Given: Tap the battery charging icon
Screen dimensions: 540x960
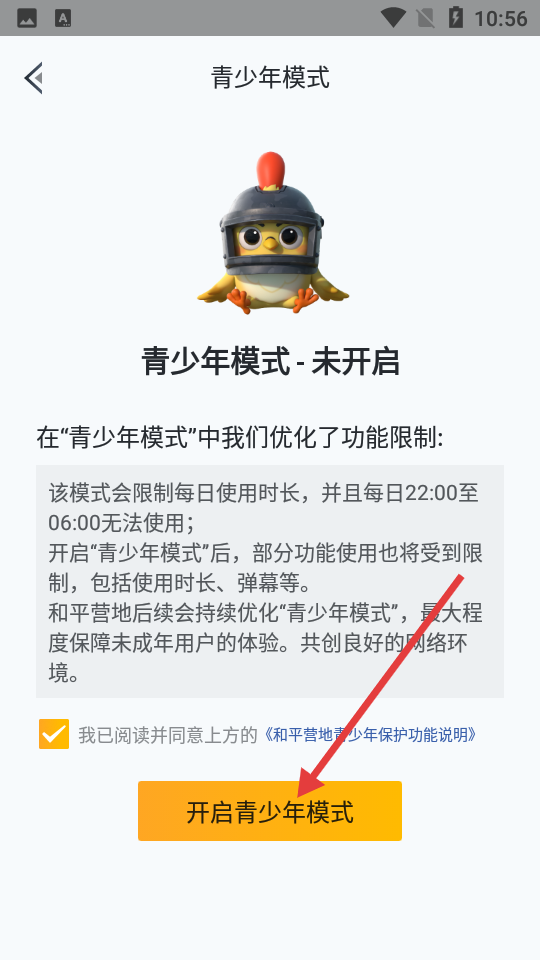Looking at the screenshot, I should 456,18.
